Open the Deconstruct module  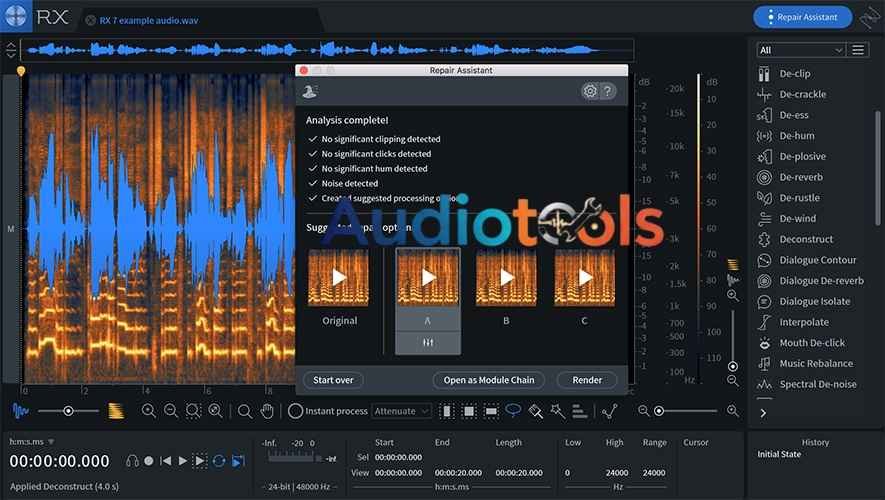click(806, 239)
